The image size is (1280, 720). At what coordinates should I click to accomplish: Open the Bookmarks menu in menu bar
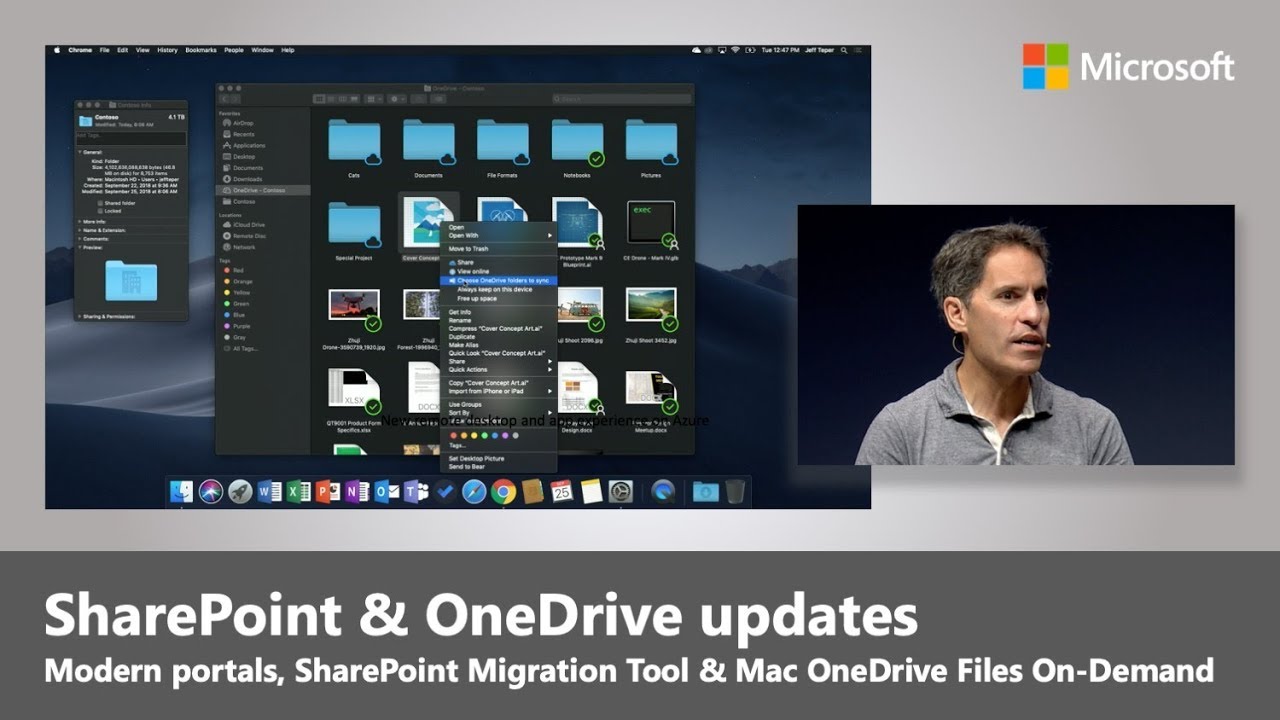[x=200, y=50]
